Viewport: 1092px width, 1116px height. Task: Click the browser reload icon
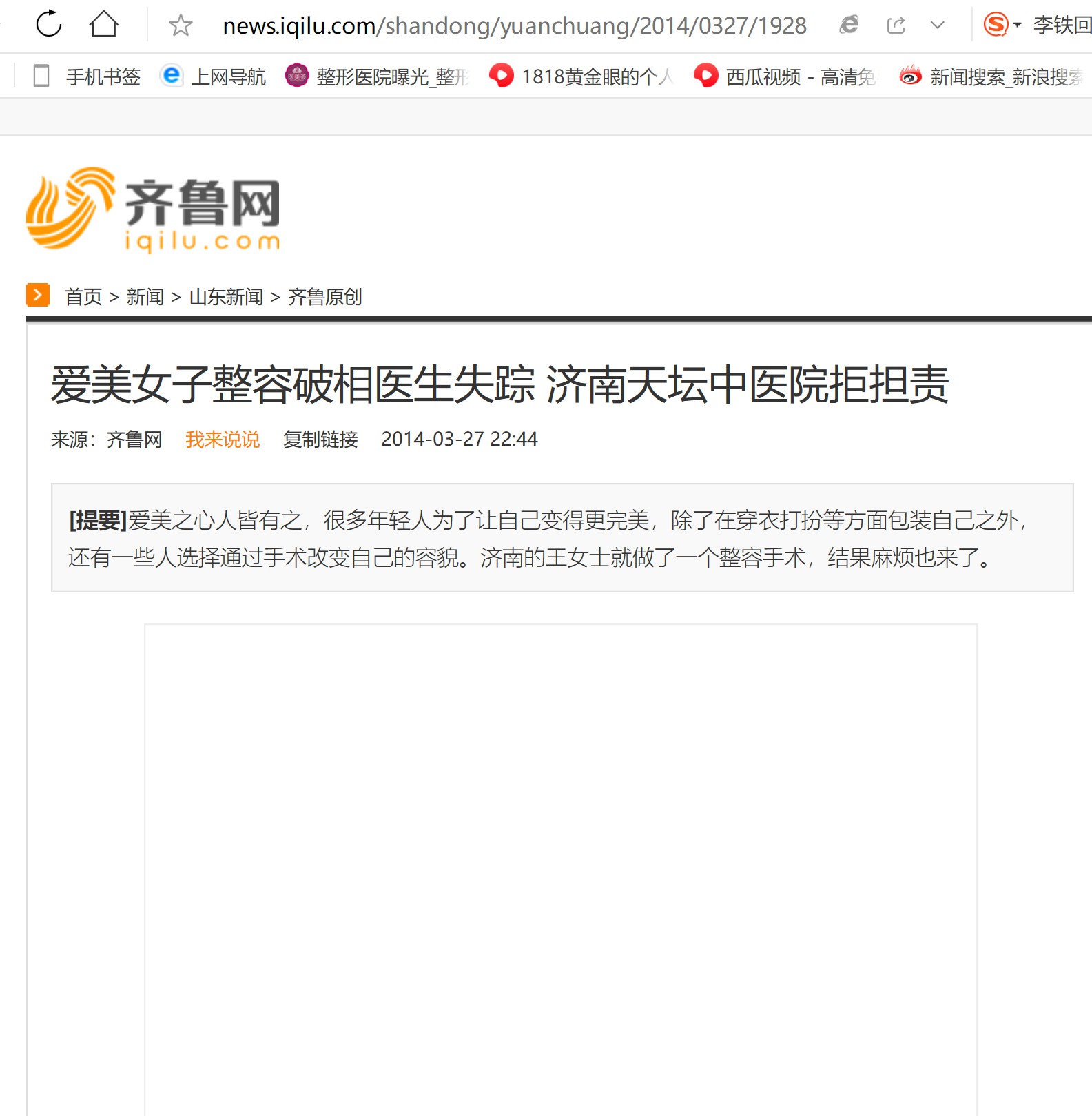coord(49,24)
